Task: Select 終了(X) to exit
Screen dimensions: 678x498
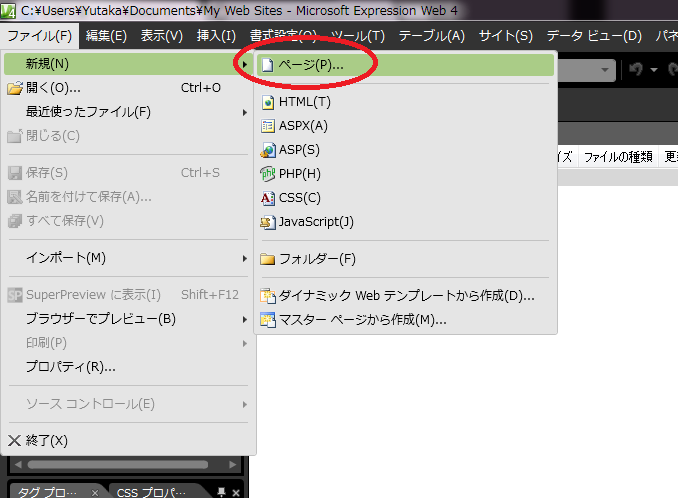Action: click(128, 441)
